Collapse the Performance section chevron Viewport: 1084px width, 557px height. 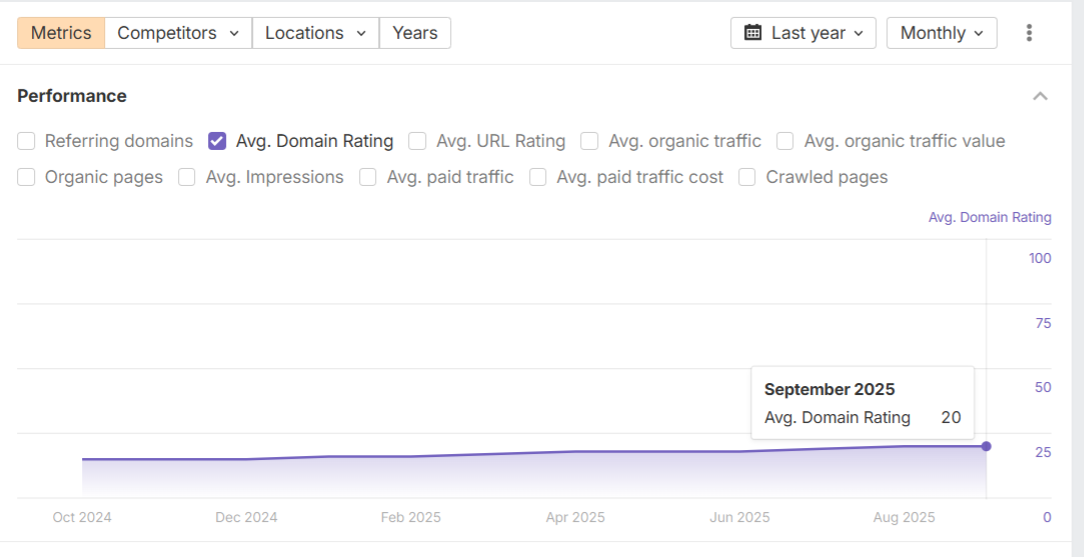pyautogui.click(x=1040, y=96)
